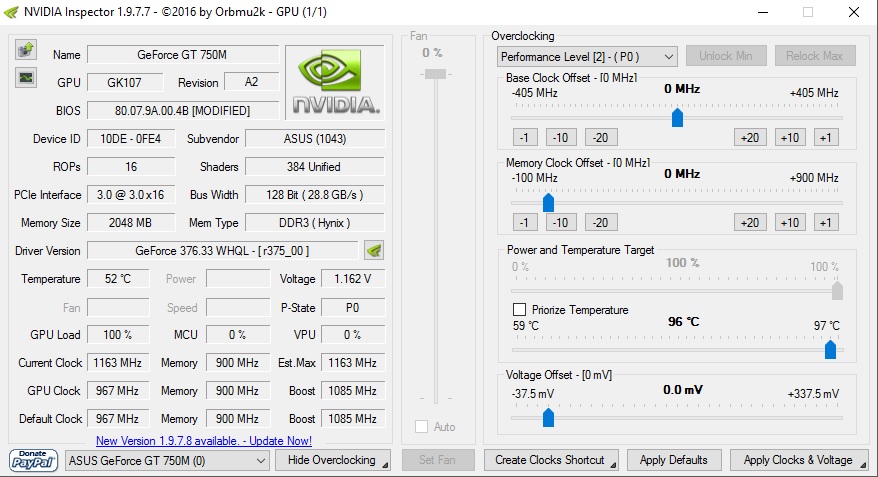Click Base Clock Offset -1 button

click(525, 138)
